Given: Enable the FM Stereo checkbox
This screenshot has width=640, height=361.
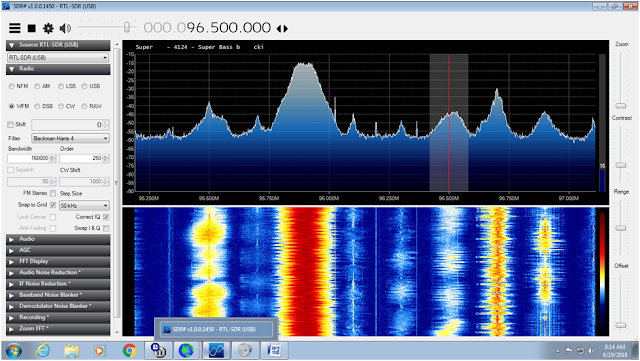Looking at the screenshot, I should click(x=53, y=193).
